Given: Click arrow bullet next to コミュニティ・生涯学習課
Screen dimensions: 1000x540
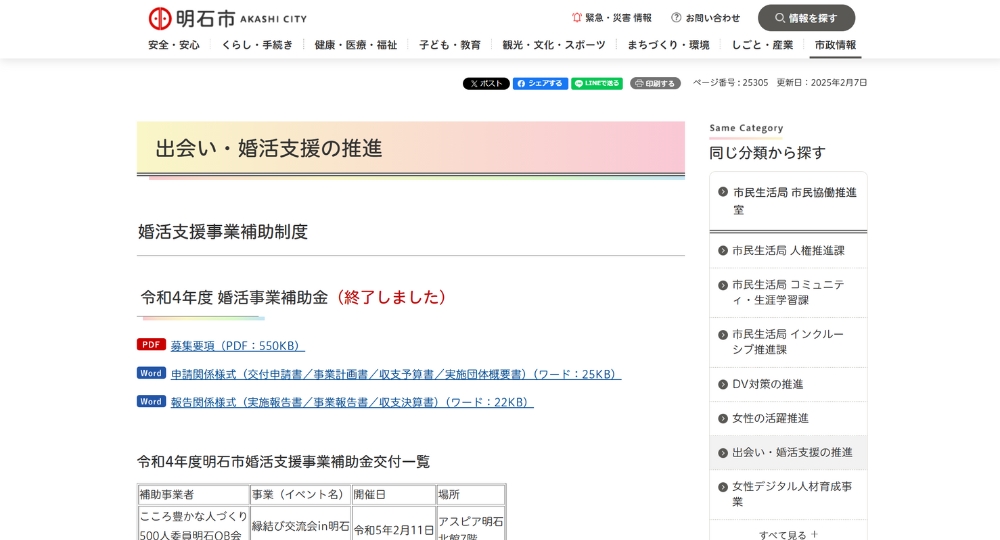Looking at the screenshot, I should (723, 285).
